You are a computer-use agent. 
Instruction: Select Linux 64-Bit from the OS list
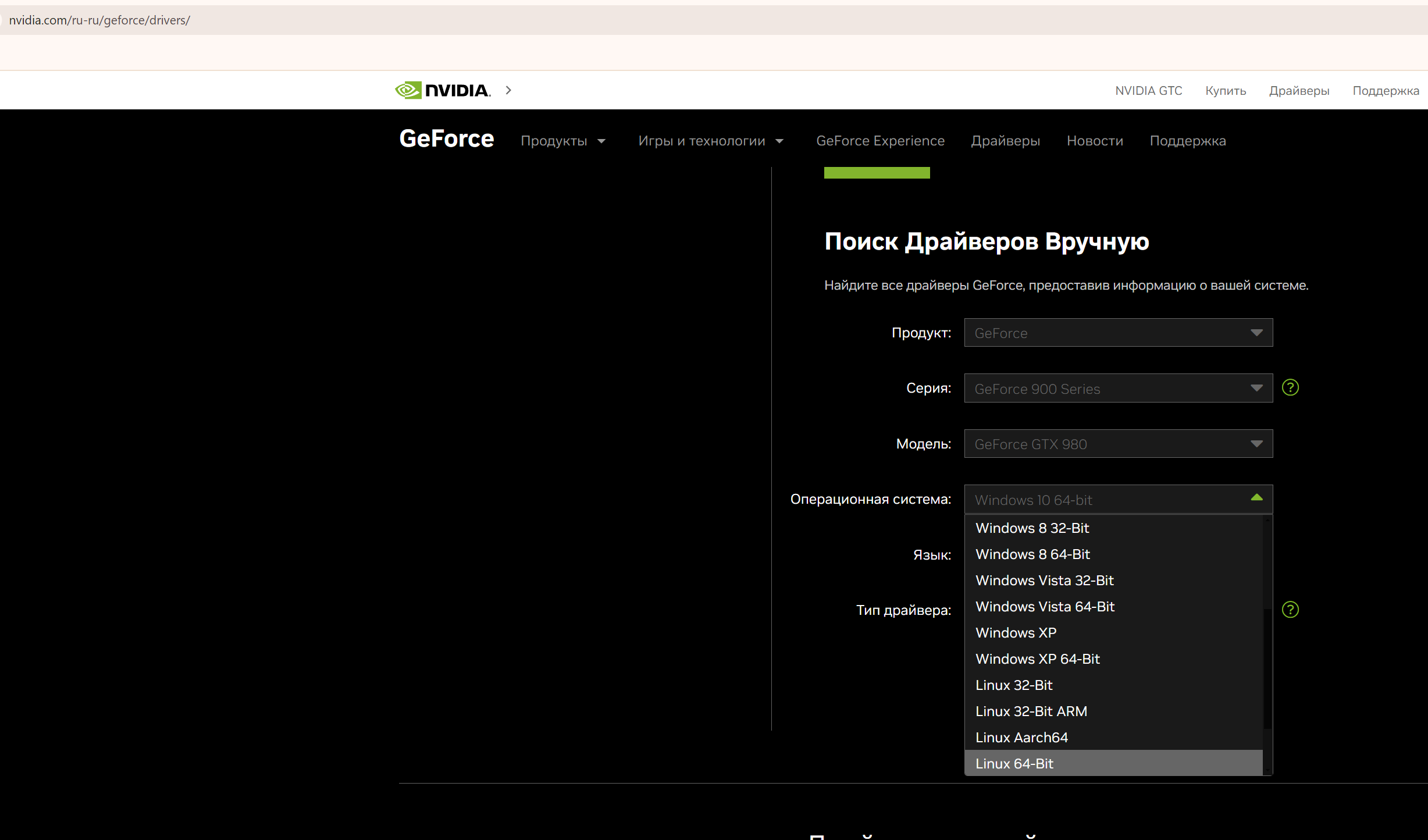coord(1014,763)
